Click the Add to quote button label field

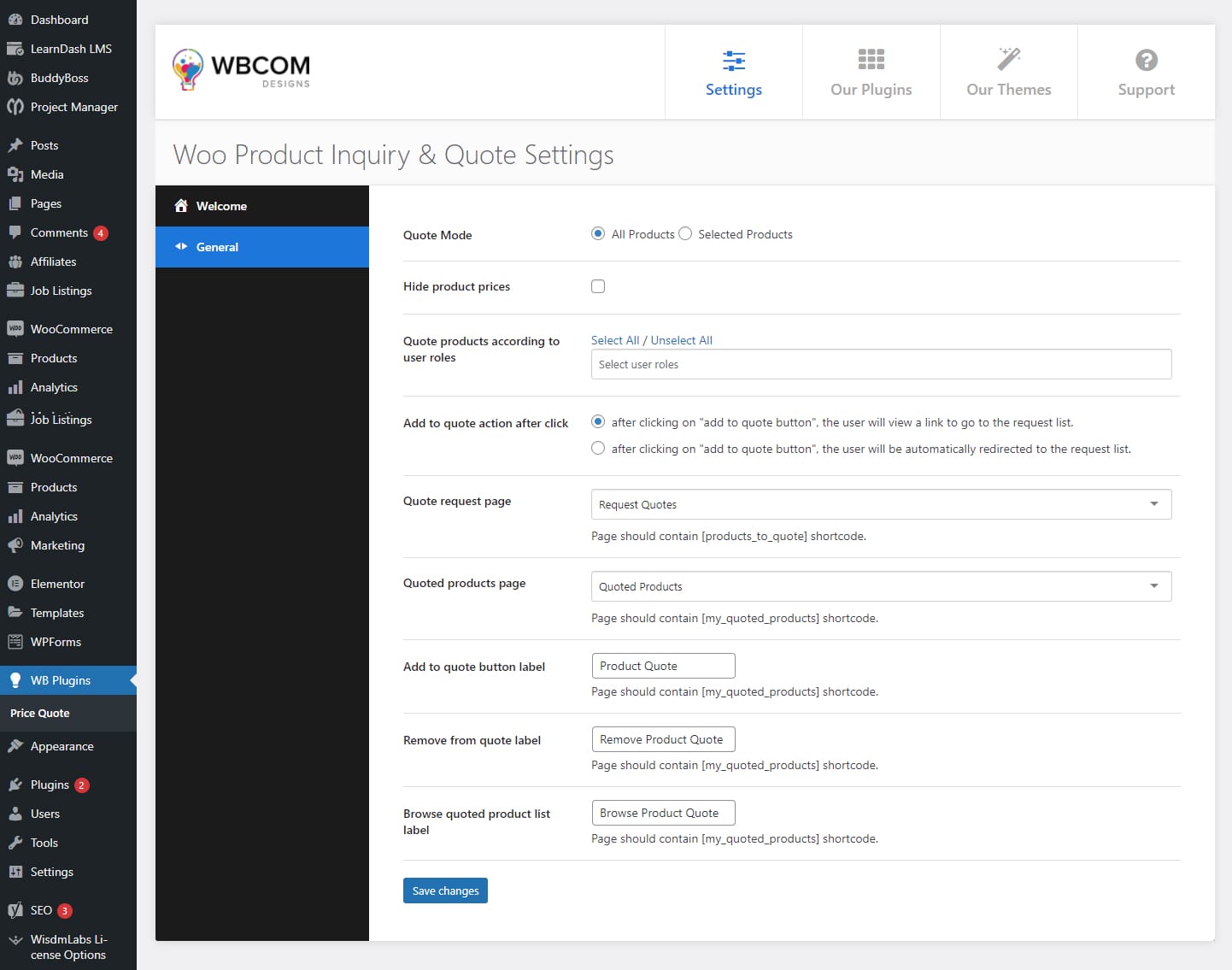point(663,666)
